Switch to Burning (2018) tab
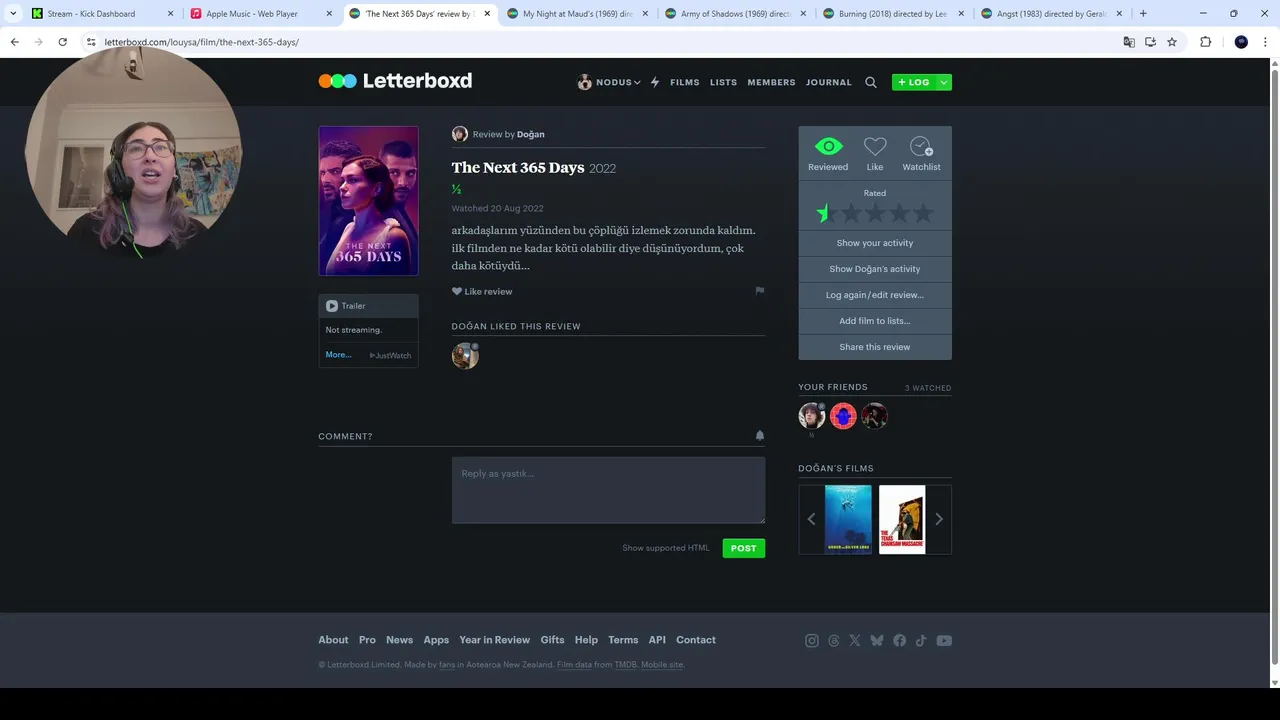 click(x=893, y=14)
